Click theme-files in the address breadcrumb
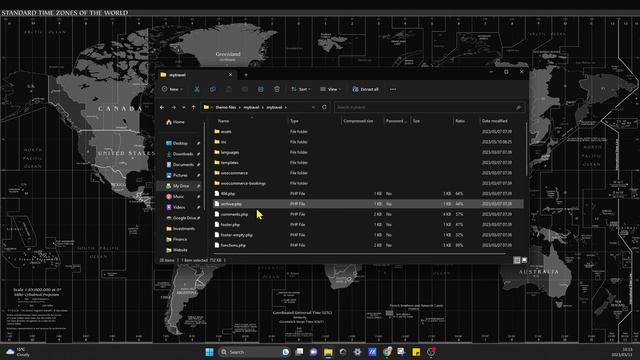640x360 pixels. (226, 107)
